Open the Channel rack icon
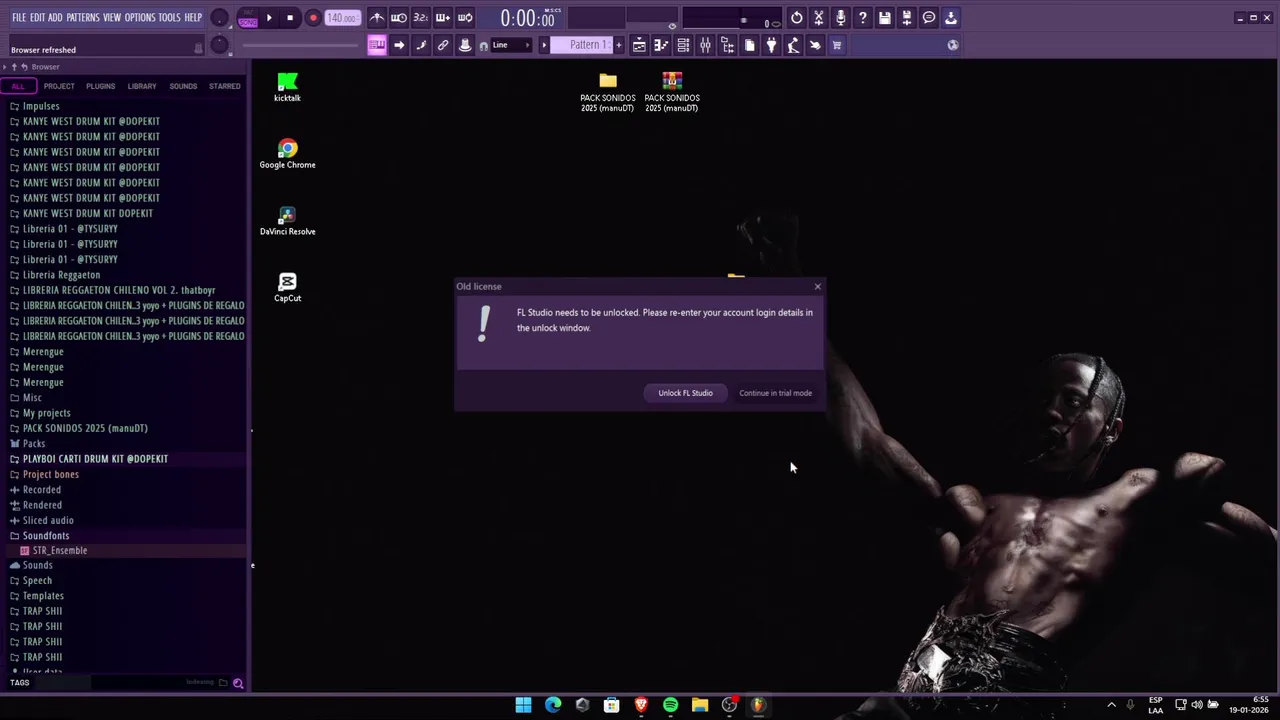Viewport: 1280px width, 720px height. pos(683,45)
